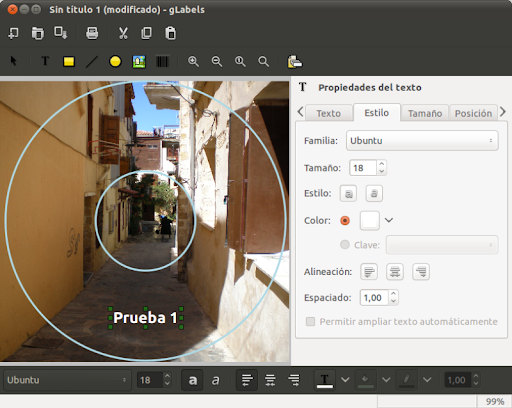Expand the color swatch dropdown arrow
The height and width of the screenshot is (408, 512).
(x=389, y=220)
